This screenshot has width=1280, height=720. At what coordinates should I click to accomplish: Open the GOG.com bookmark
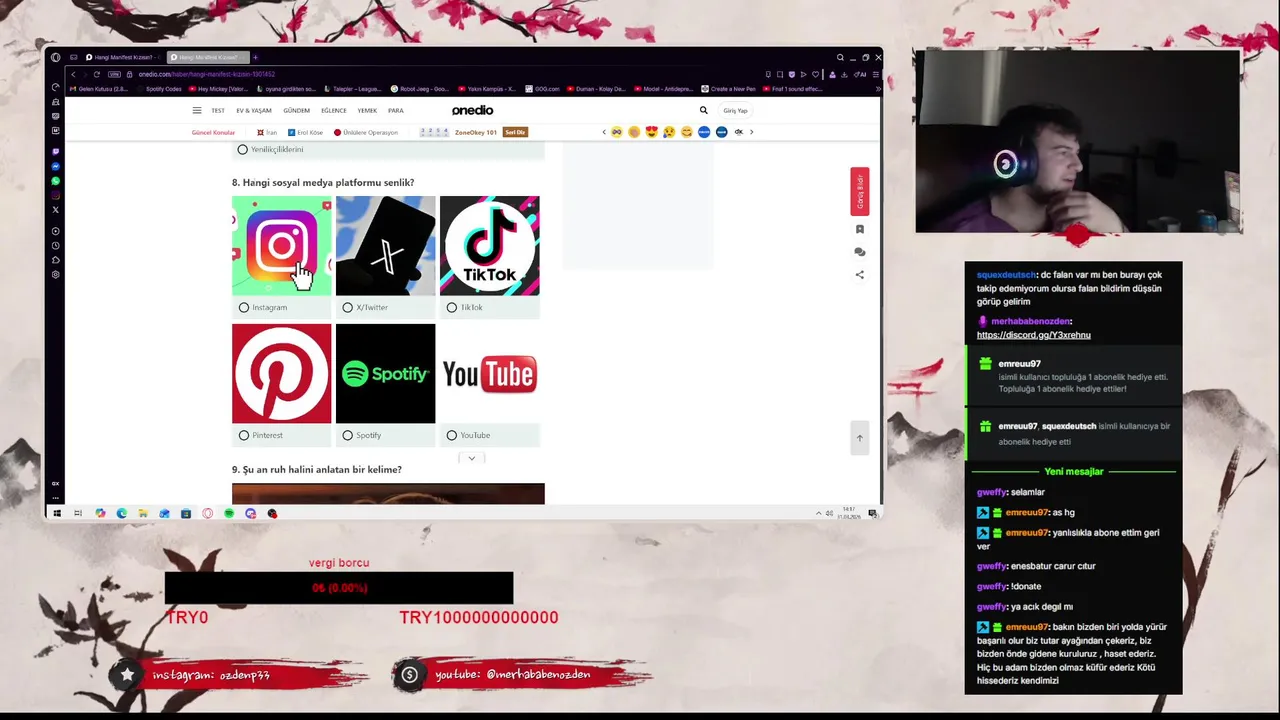pos(542,89)
